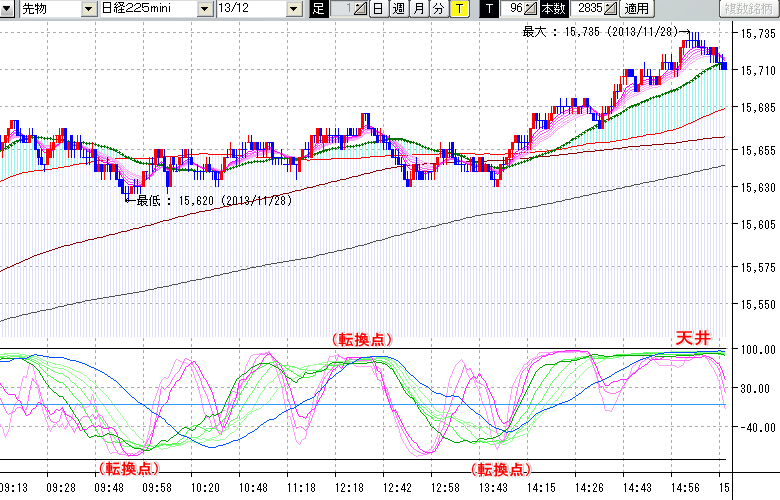
Task: Click the 14:43 time axis label
Action: click(x=637, y=488)
